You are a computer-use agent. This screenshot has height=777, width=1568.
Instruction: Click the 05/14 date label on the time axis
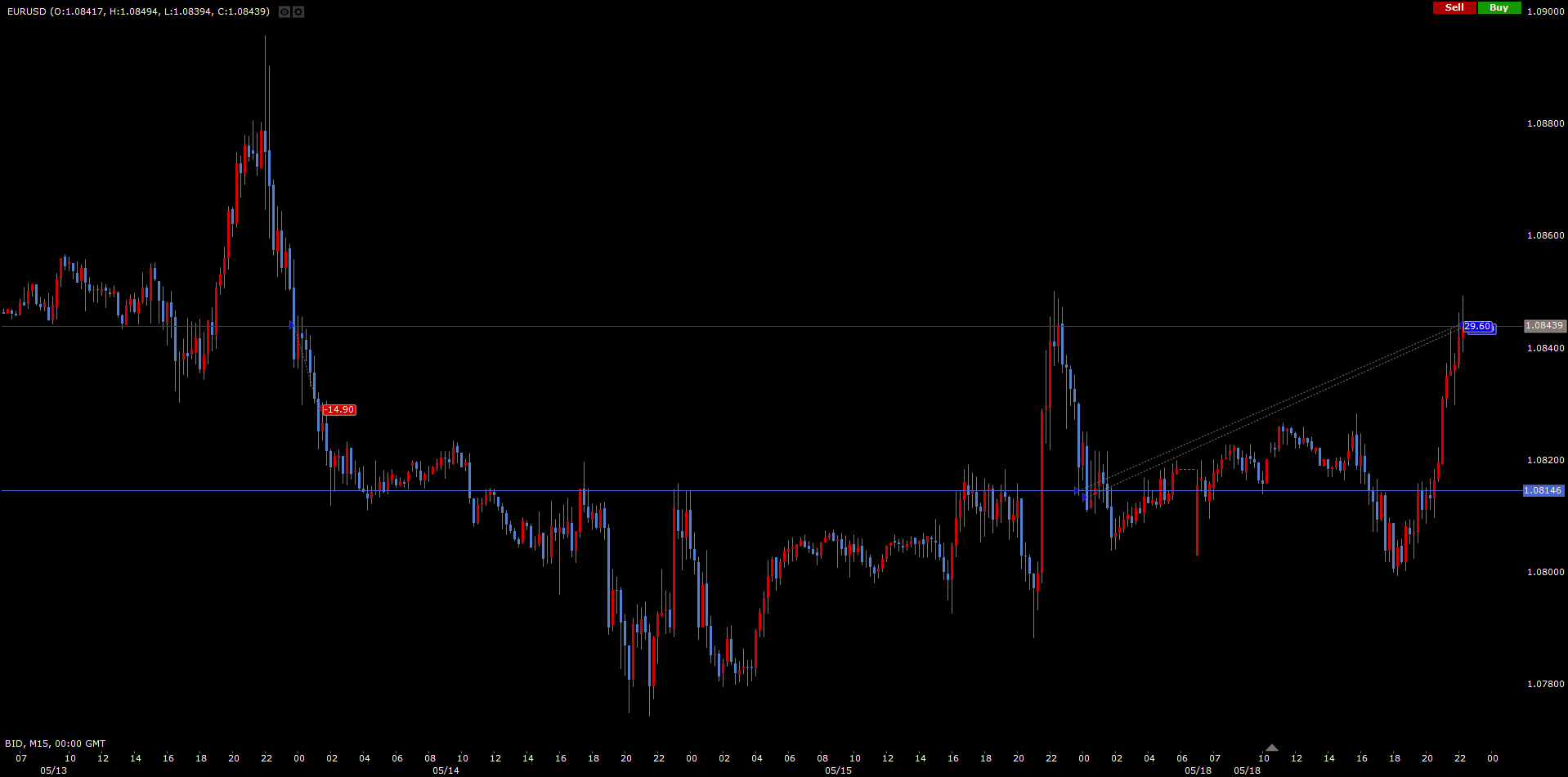(x=446, y=770)
